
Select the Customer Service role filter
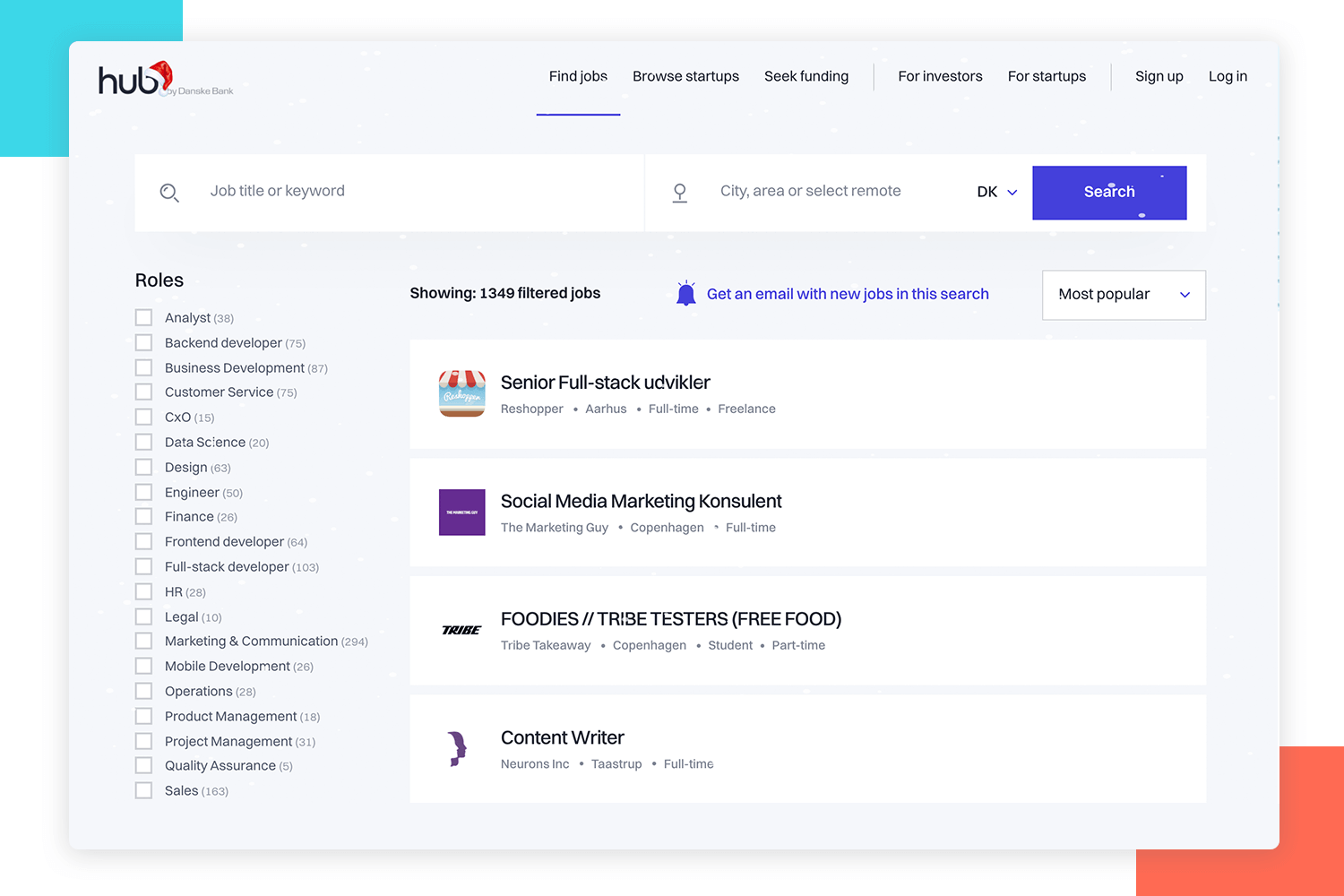coord(143,392)
